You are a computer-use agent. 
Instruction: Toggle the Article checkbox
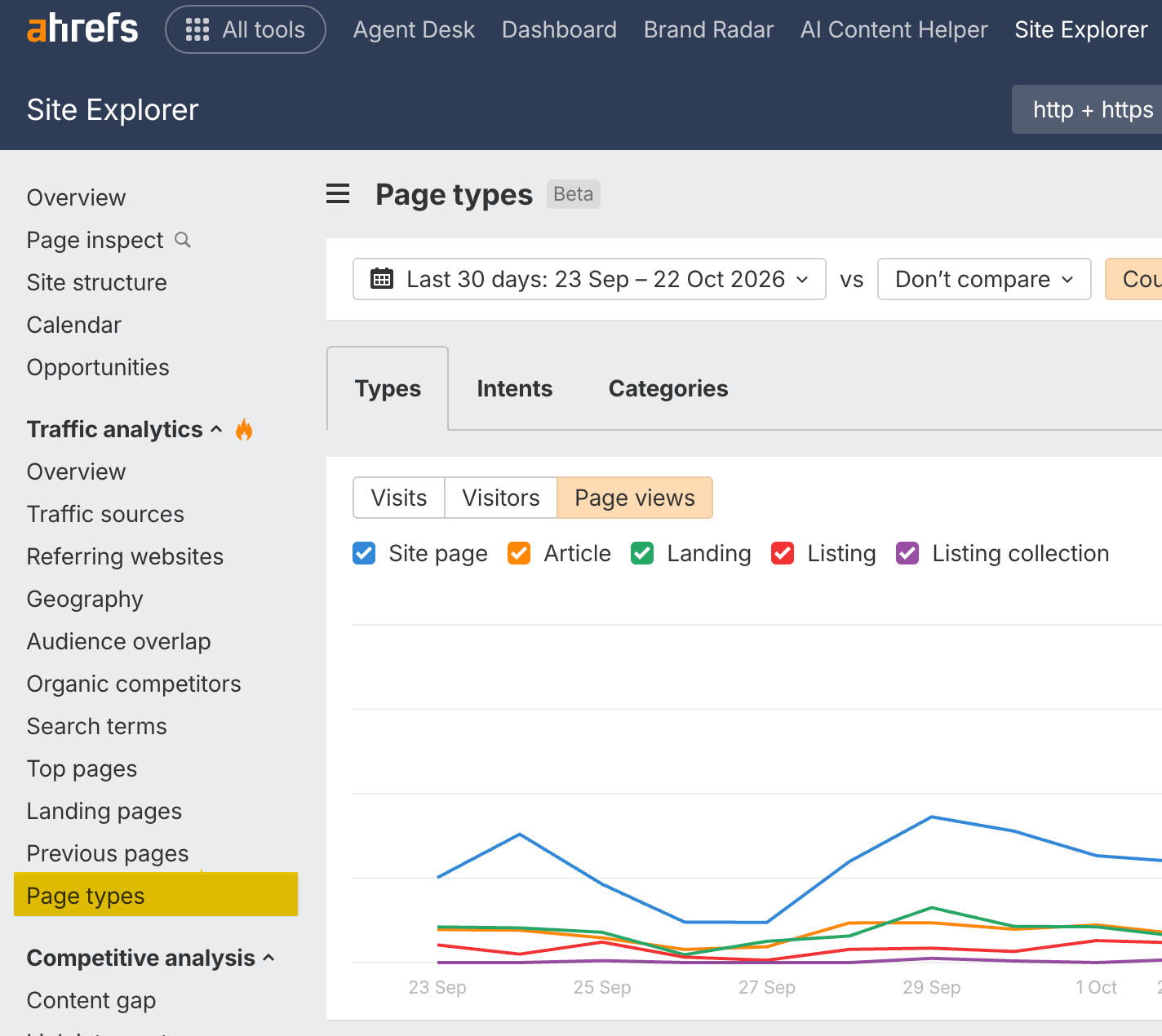(519, 553)
